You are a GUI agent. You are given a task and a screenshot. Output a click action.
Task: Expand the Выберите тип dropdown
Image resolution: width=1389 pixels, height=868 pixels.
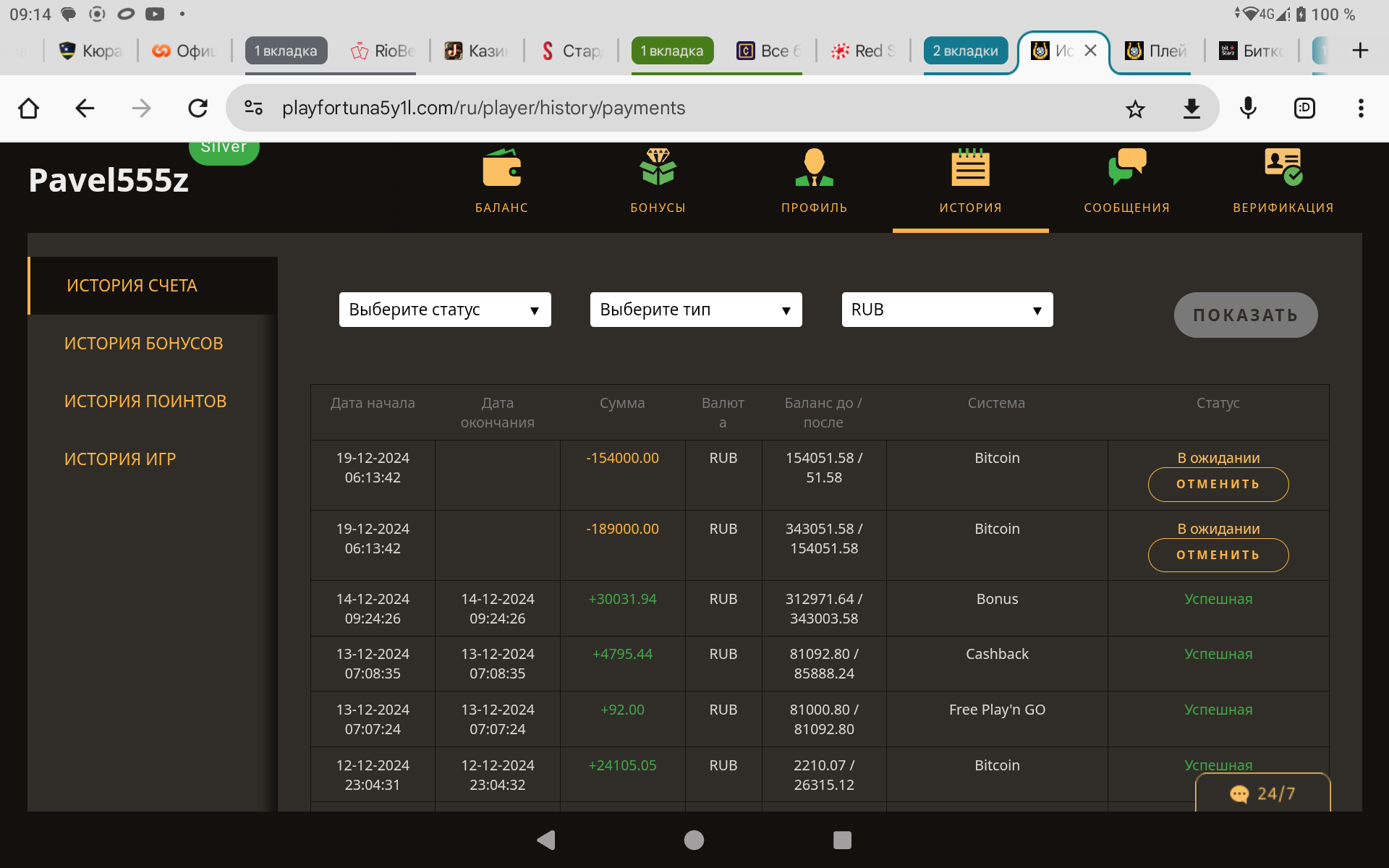tap(695, 310)
